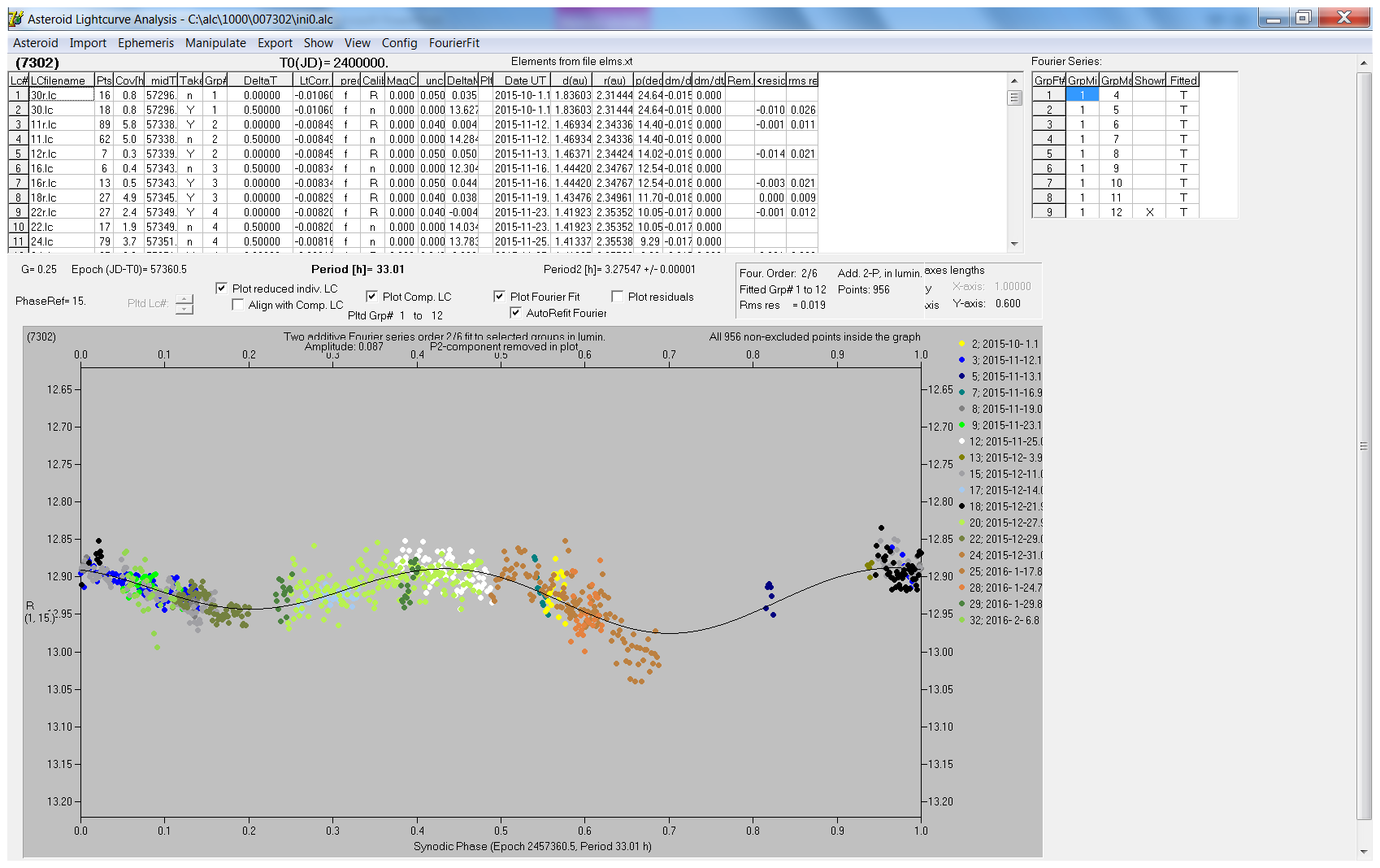Toggle Plot Comp. LC checkbox

click(371, 297)
